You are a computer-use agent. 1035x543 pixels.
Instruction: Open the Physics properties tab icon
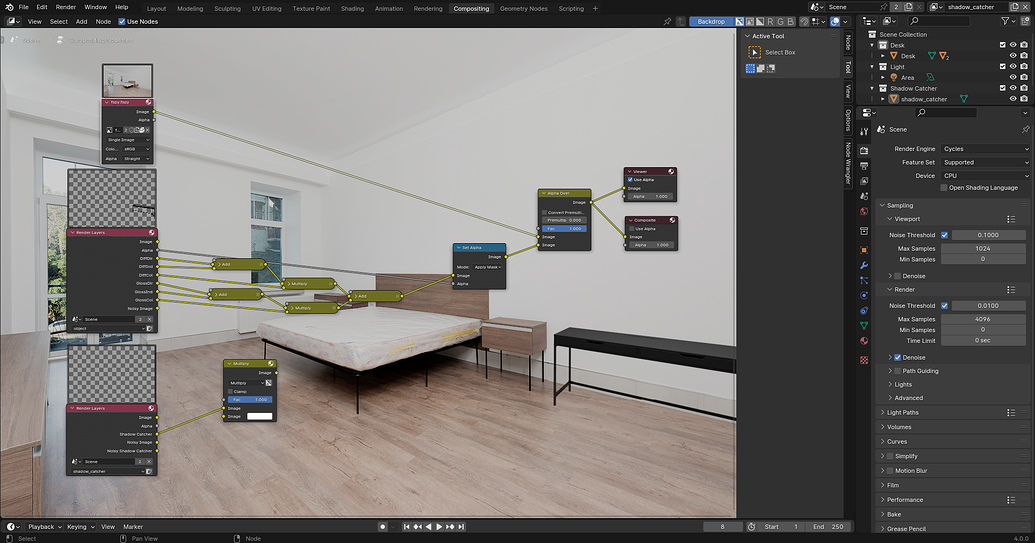click(x=864, y=296)
